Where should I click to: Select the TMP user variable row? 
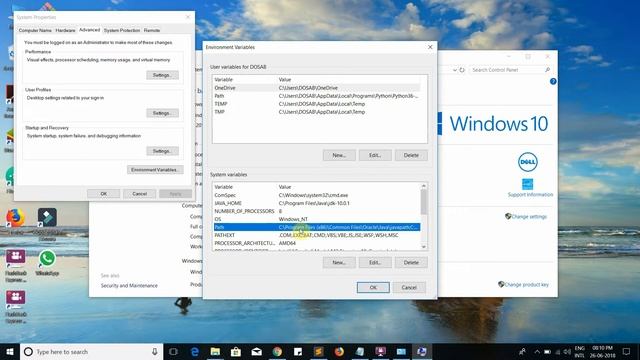tap(317, 112)
